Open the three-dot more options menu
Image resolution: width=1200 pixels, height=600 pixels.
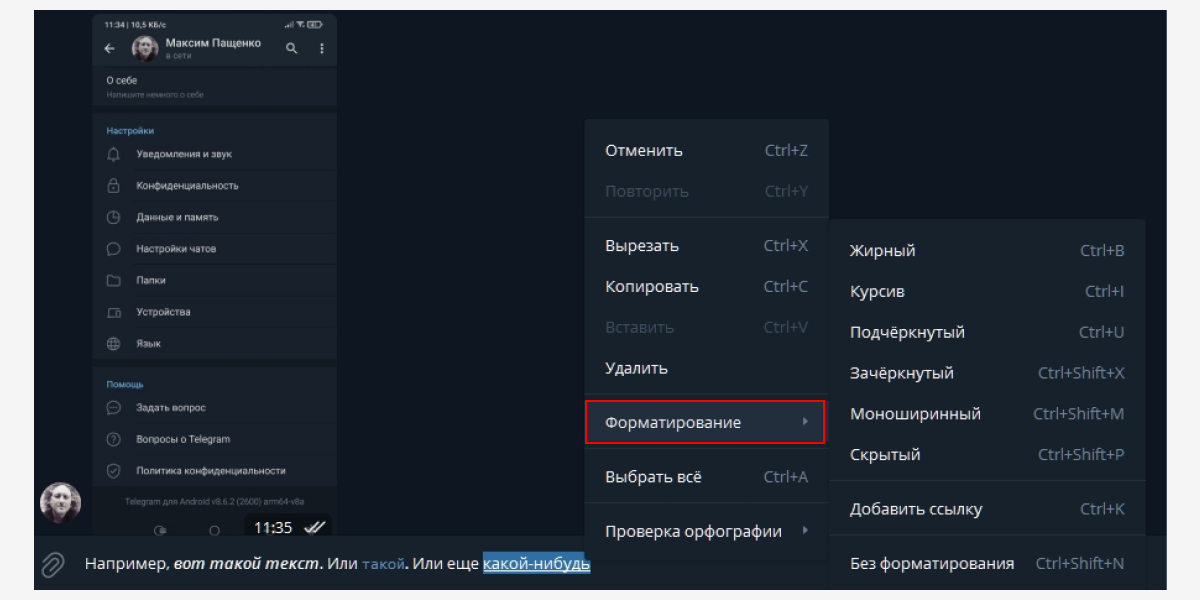[322, 48]
